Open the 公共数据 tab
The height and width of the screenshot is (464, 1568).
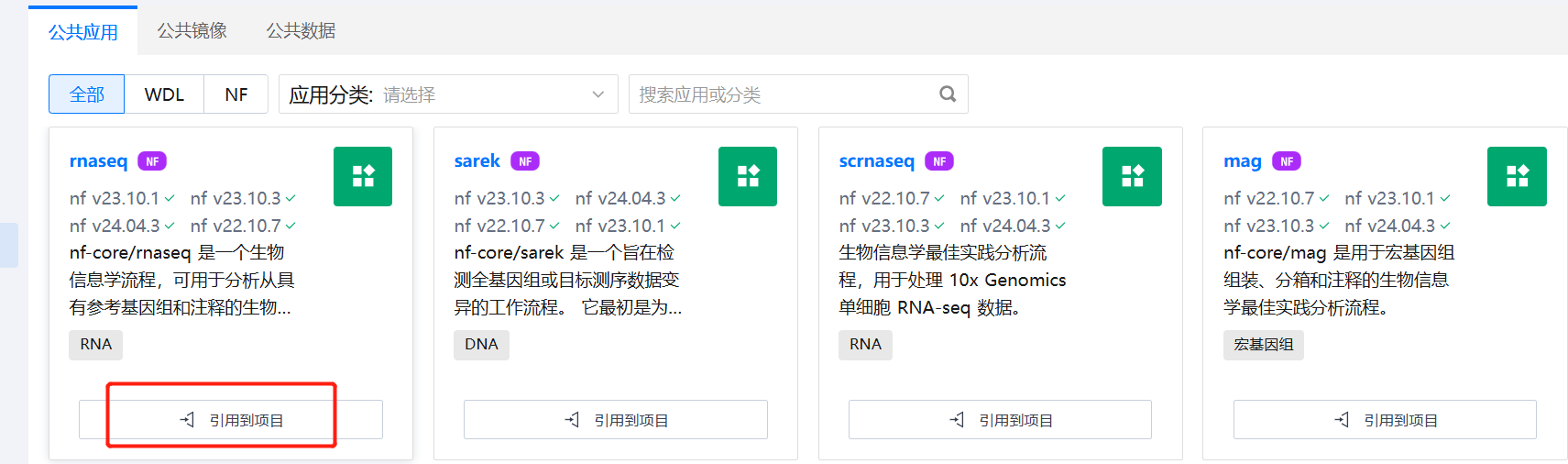click(301, 31)
